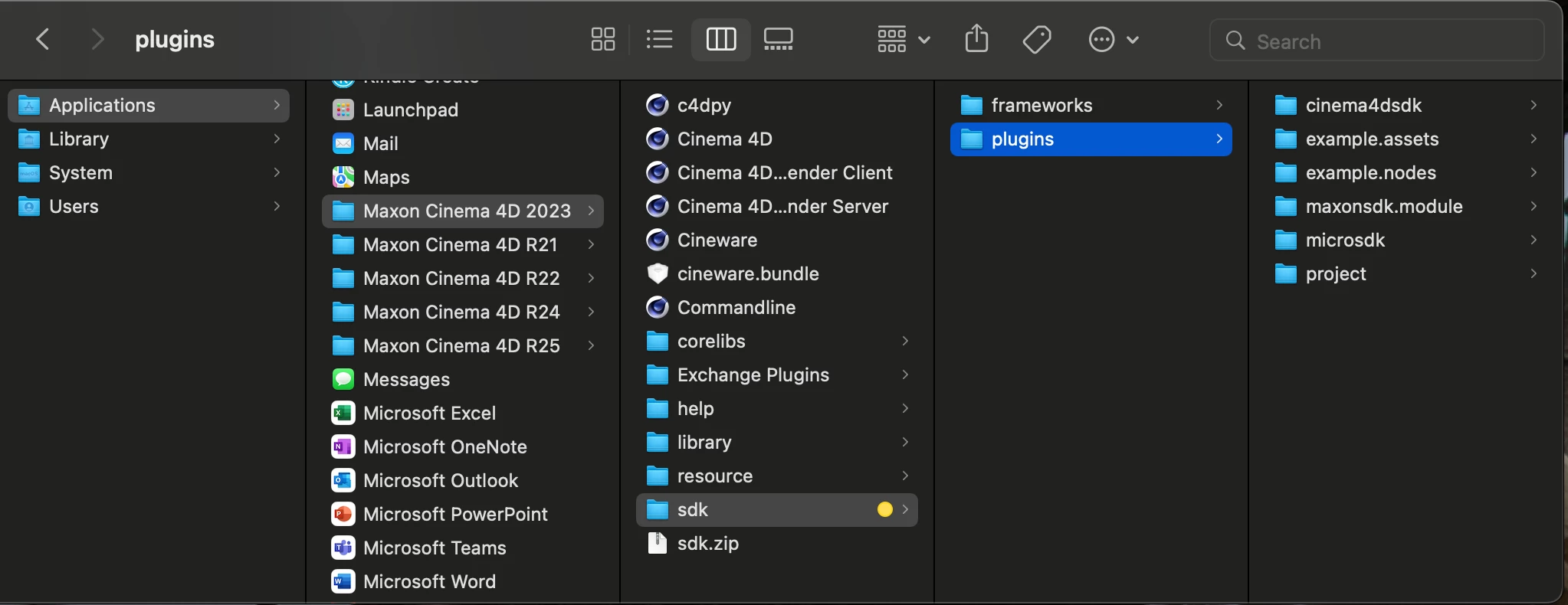Open the More actions ellipsis menu

coord(1114,39)
